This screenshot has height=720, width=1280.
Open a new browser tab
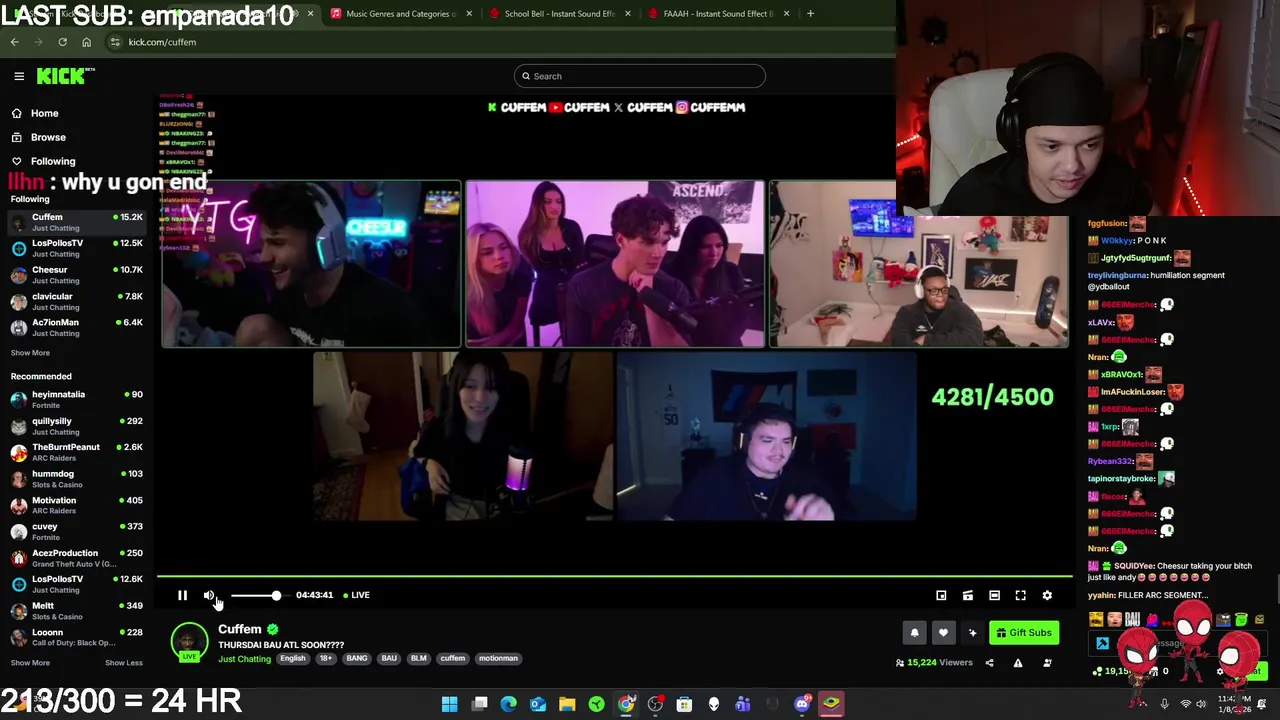810,14
